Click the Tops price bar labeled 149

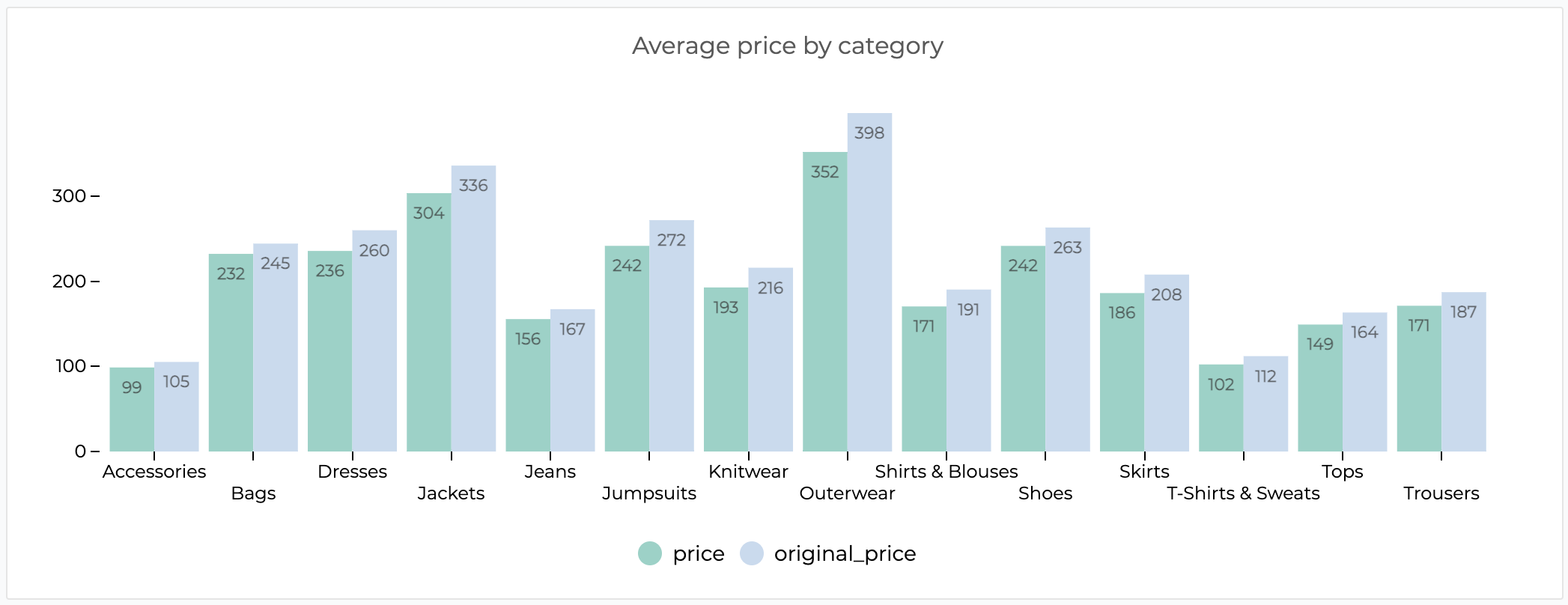point(1320,389)
